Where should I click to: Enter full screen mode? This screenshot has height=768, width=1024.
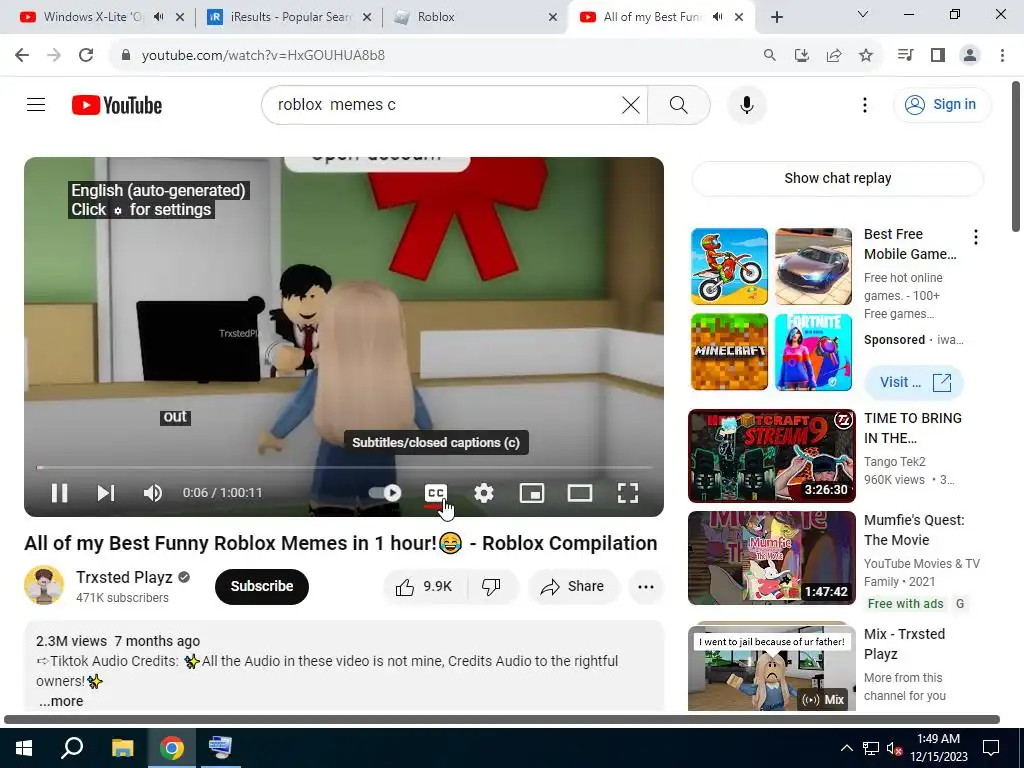[x=628, y=493]
